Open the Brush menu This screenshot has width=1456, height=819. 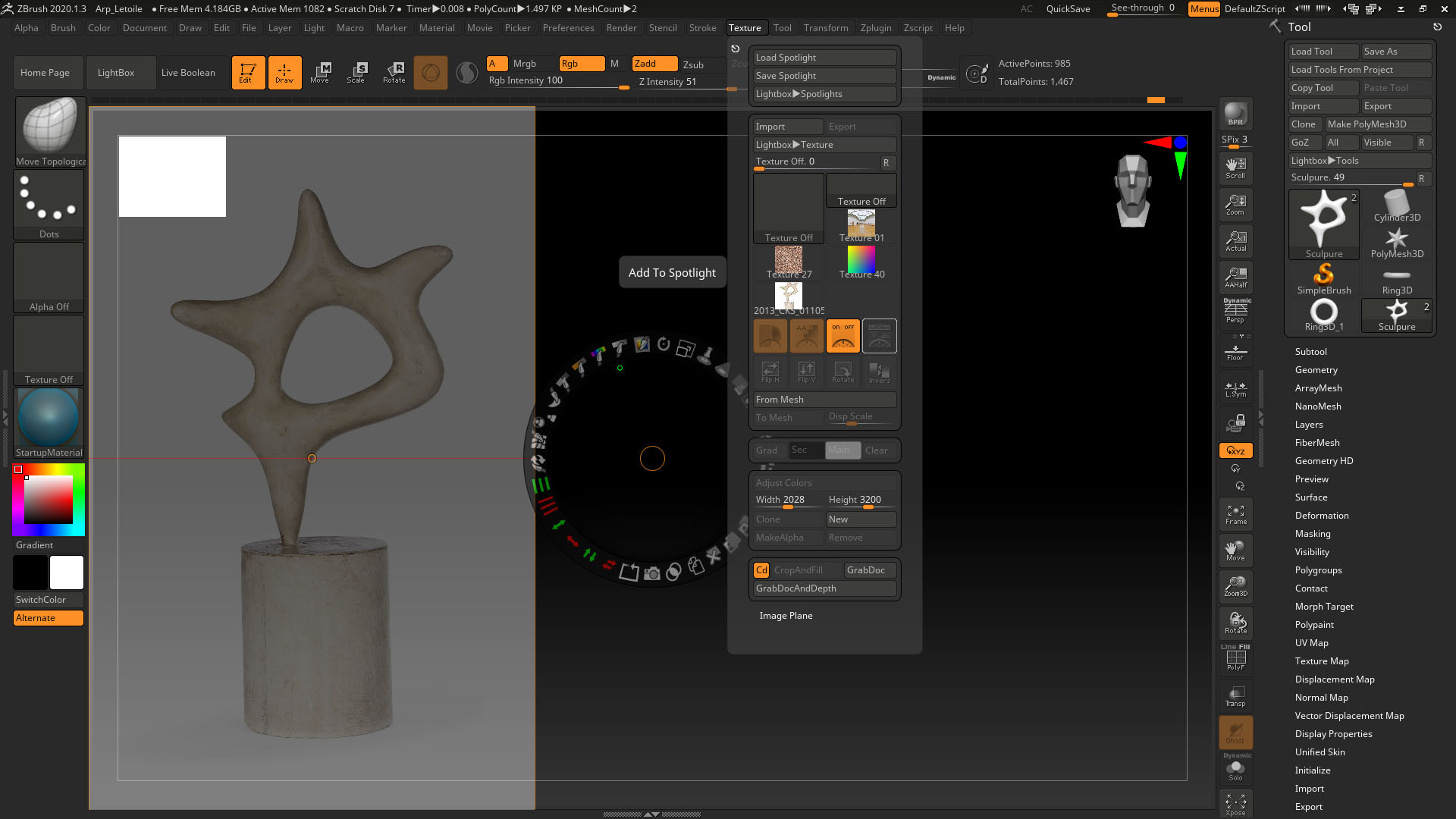click(x=63, y=27)
